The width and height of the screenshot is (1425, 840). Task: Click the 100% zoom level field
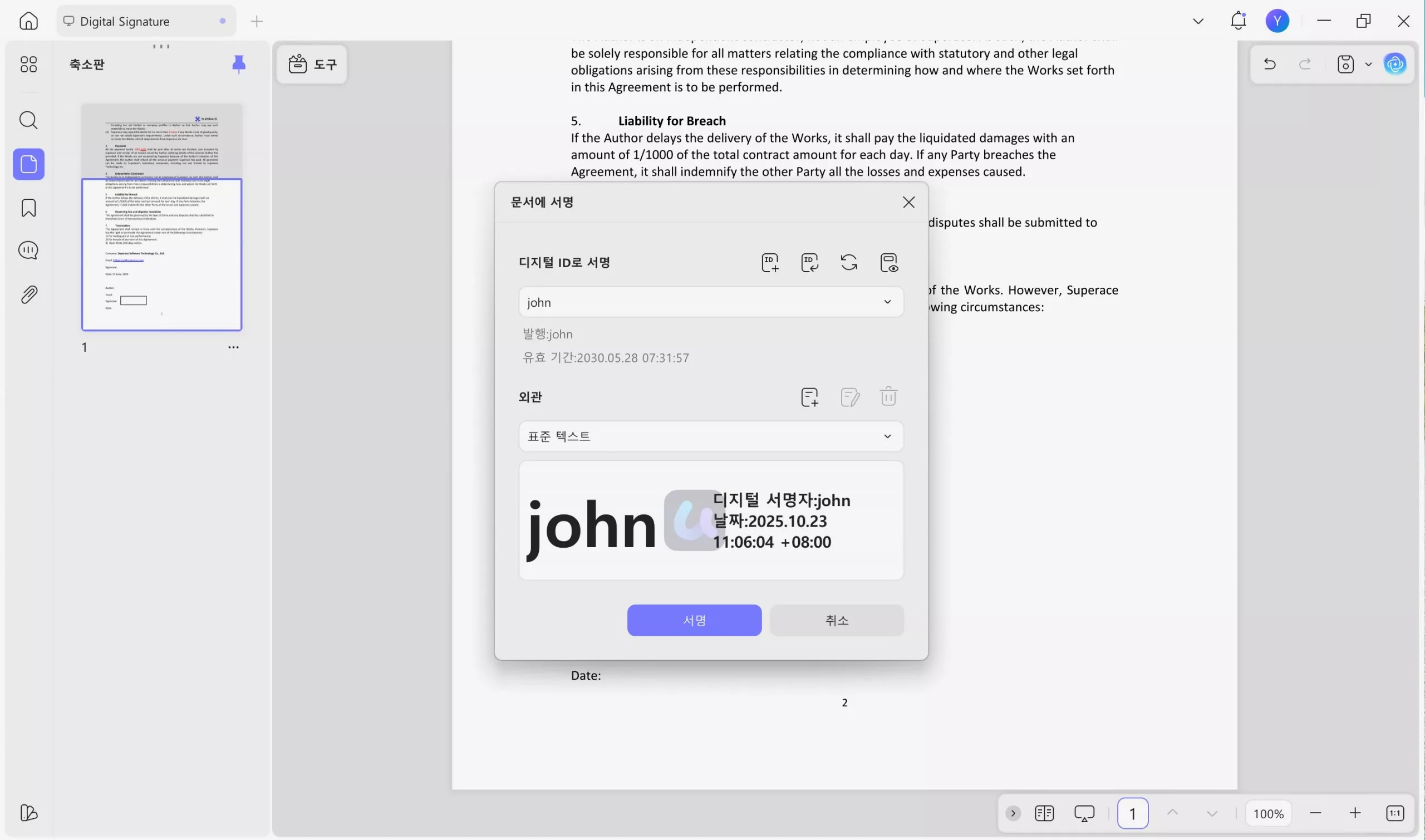click(1267, 814)
